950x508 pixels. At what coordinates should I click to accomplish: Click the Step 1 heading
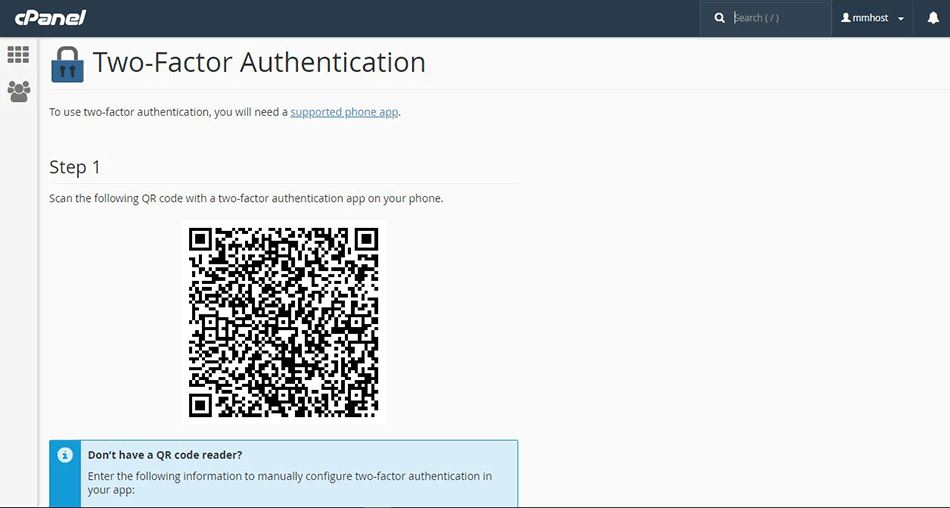(75, 167)
